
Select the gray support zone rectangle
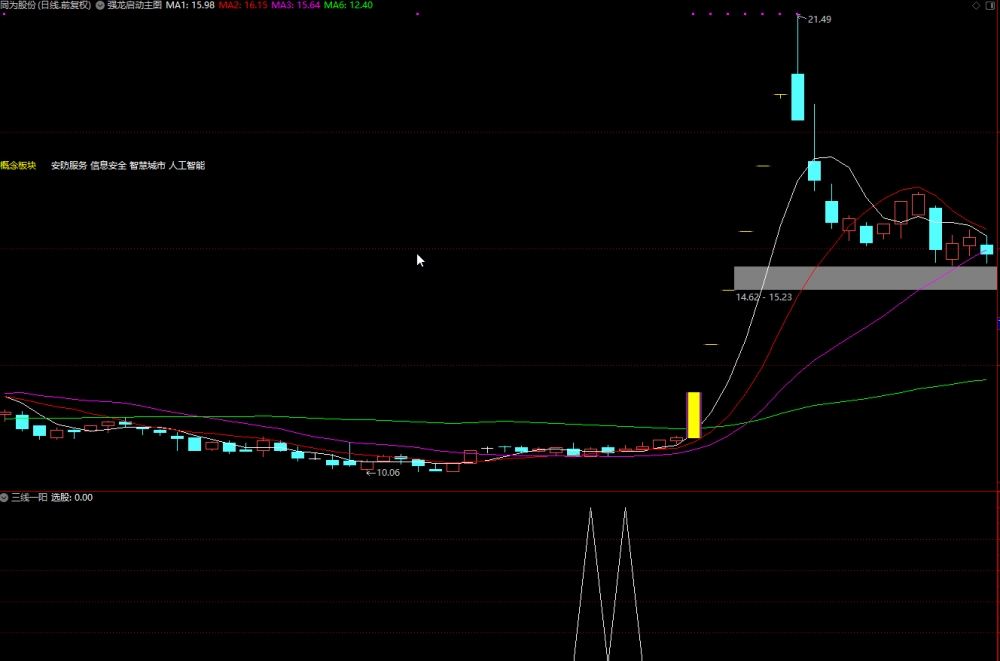[x=865, y=278]
